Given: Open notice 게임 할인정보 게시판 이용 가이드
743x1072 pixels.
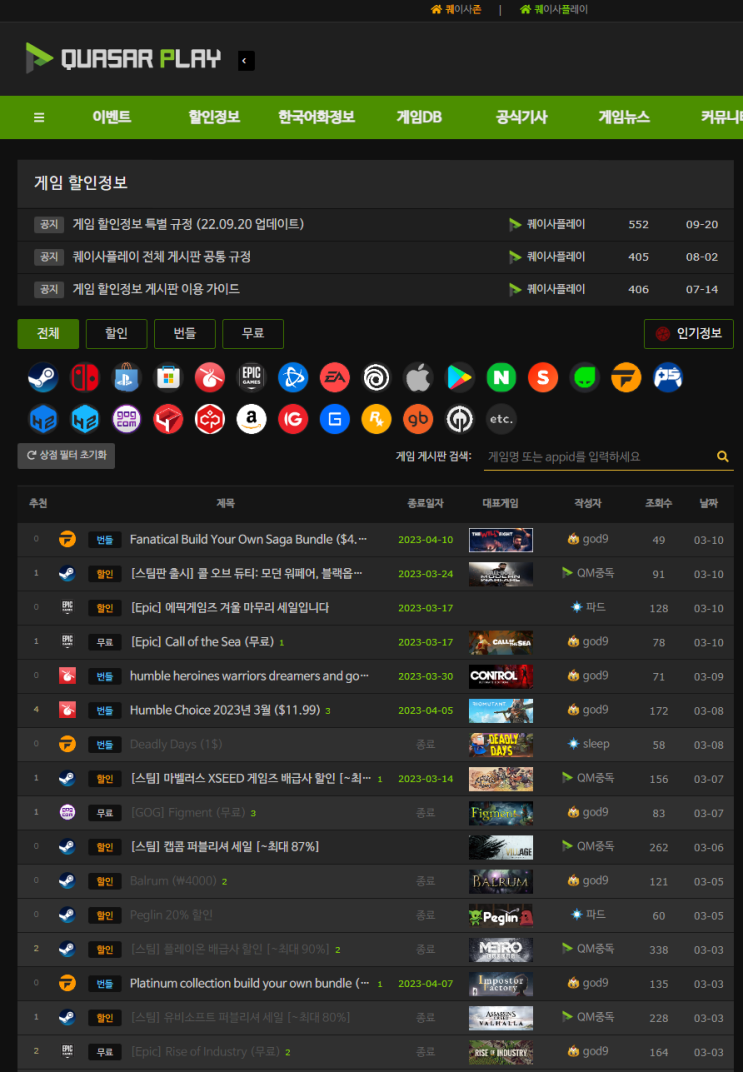Looking at the screenshot, I should point(156,289).
